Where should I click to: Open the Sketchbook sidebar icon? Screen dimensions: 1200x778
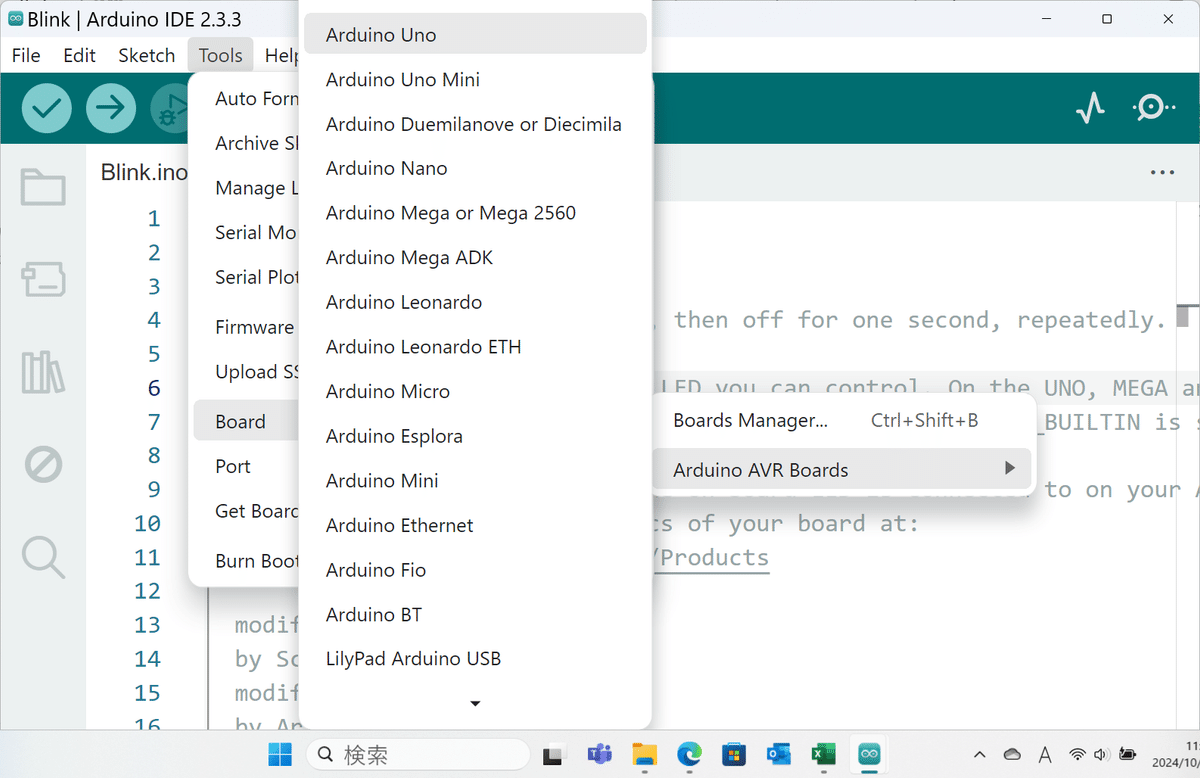tap(42, 186)
